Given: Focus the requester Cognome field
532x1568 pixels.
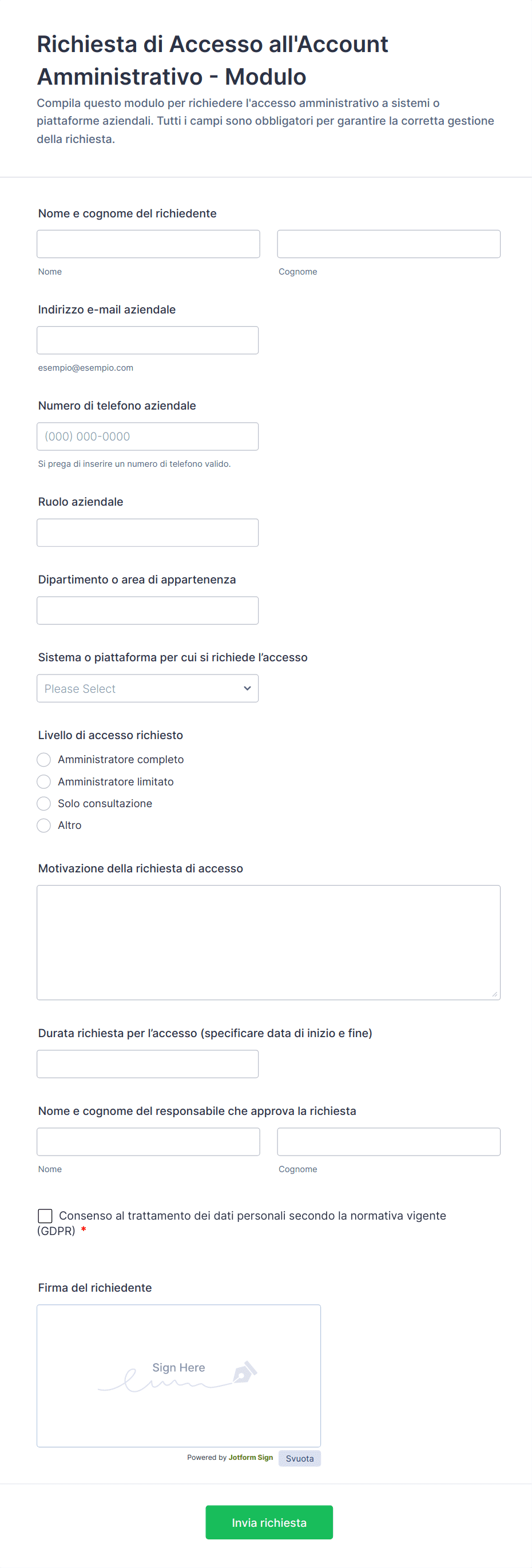Looking at the screenshot, I should pyautogui.click(x=389, y=244).
